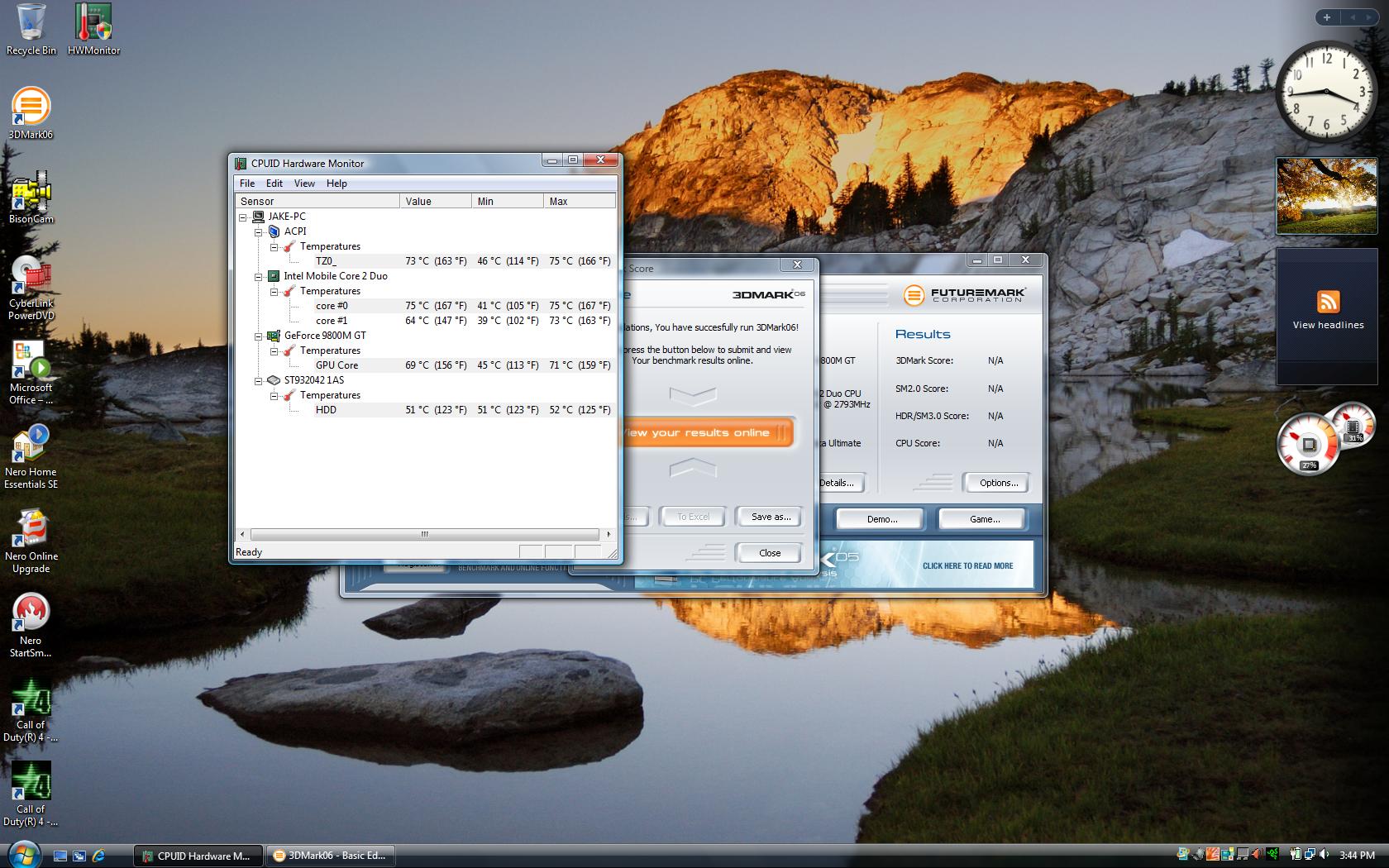
Task: Click the right scroll arrow in Hardware Monitor
Action: coord(609,534)
